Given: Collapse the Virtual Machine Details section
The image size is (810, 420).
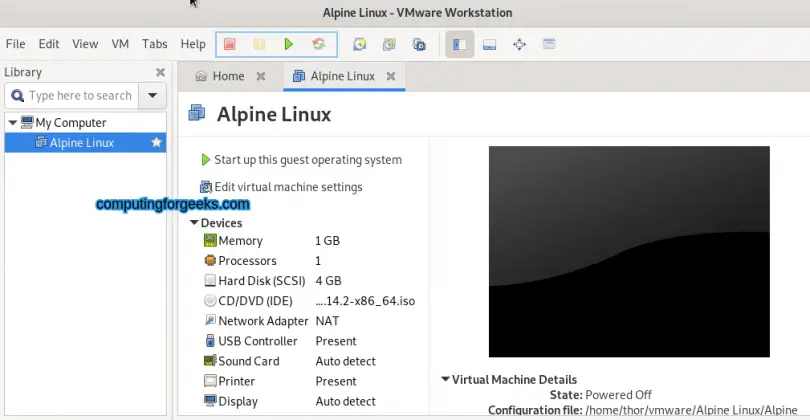Looking at the screenshot, I should [445, 379].
